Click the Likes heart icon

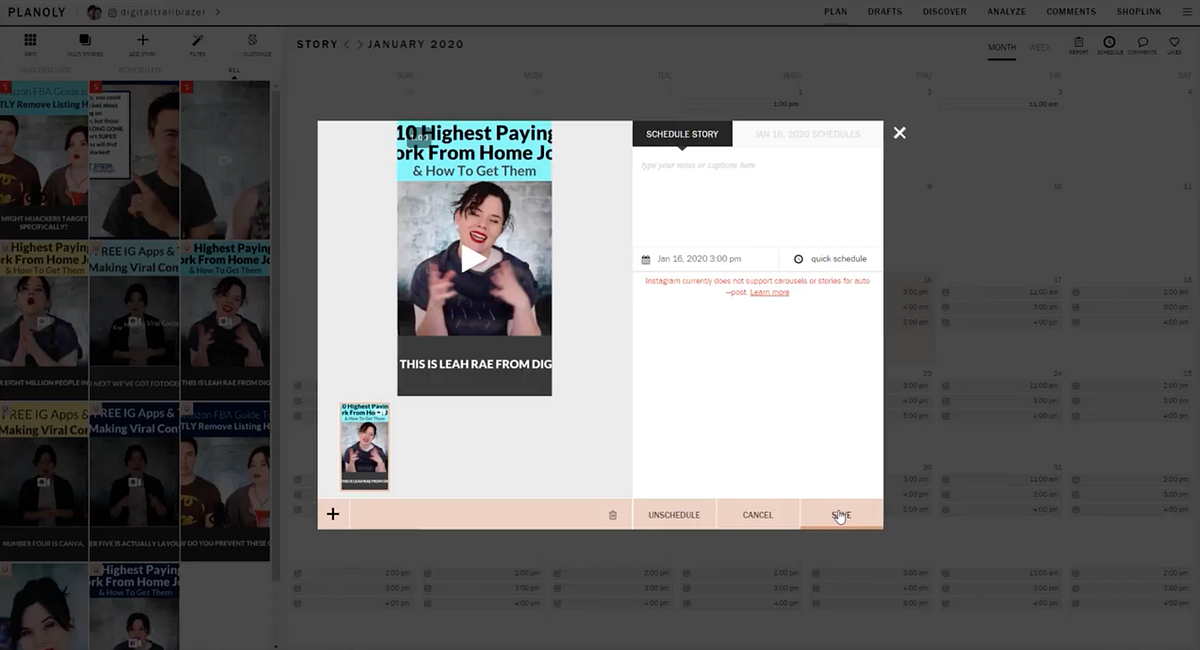[1174, 42]
